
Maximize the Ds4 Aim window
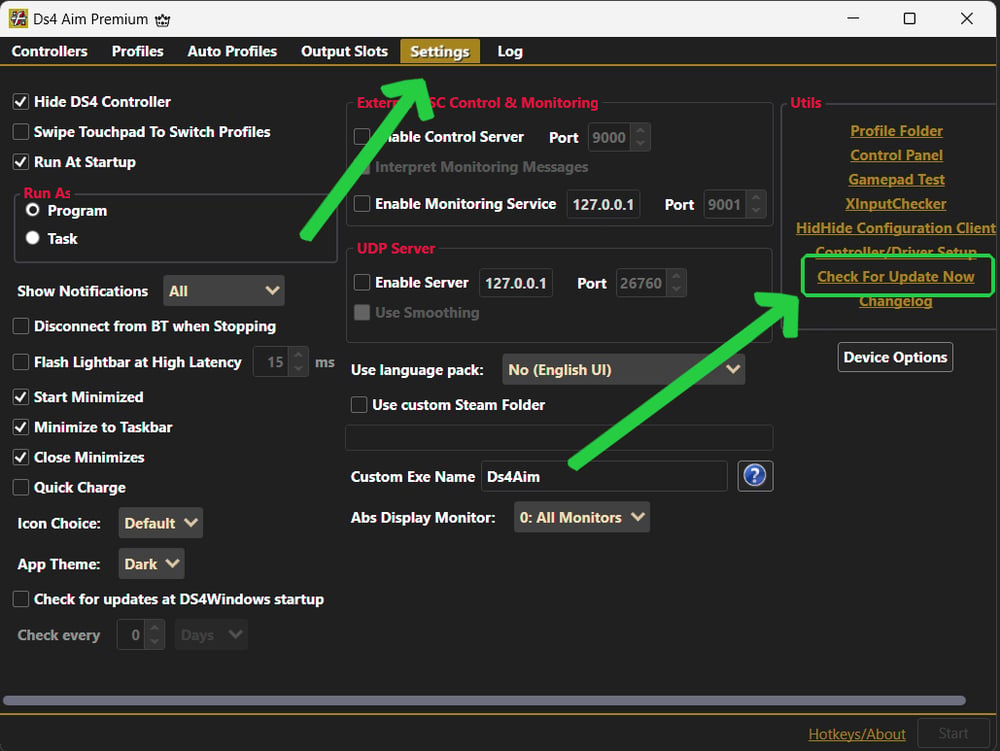pos(909,18)
